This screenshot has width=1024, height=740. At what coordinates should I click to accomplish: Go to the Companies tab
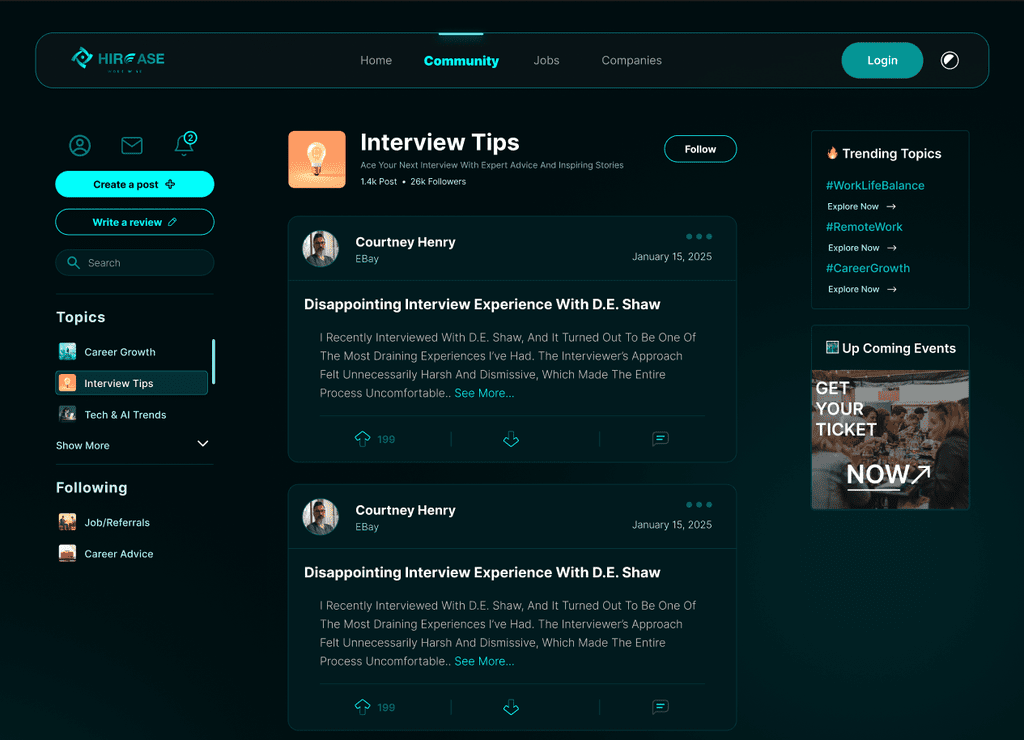point(632,60)
